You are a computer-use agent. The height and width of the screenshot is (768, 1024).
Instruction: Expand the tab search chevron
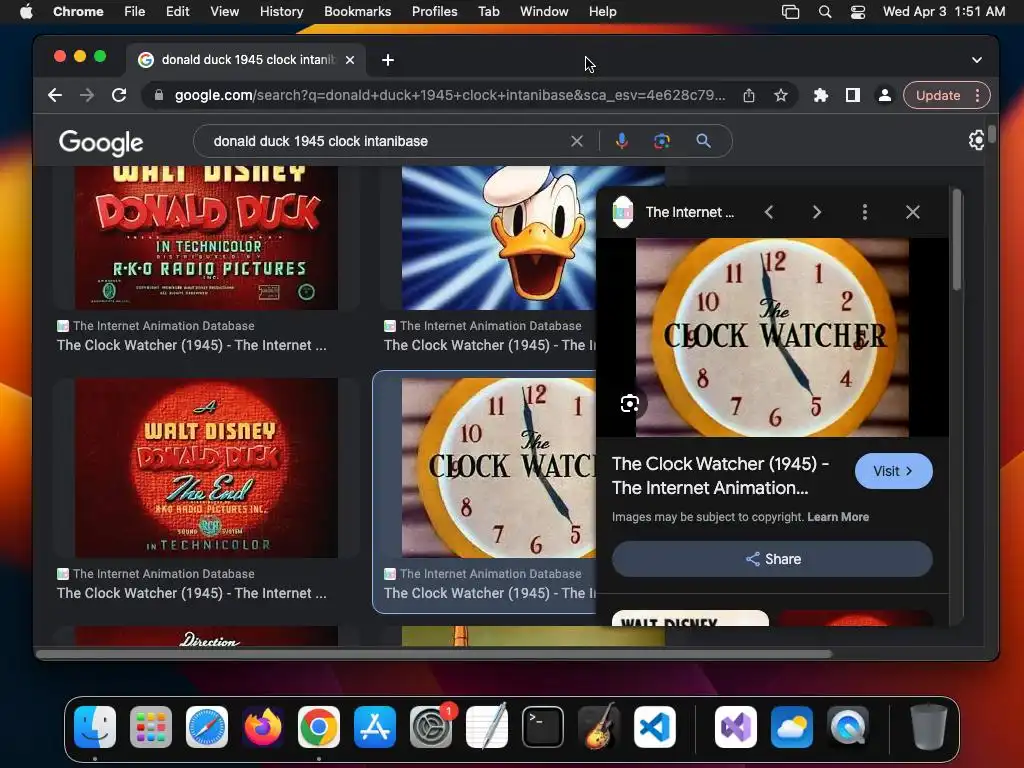[976, 60]
